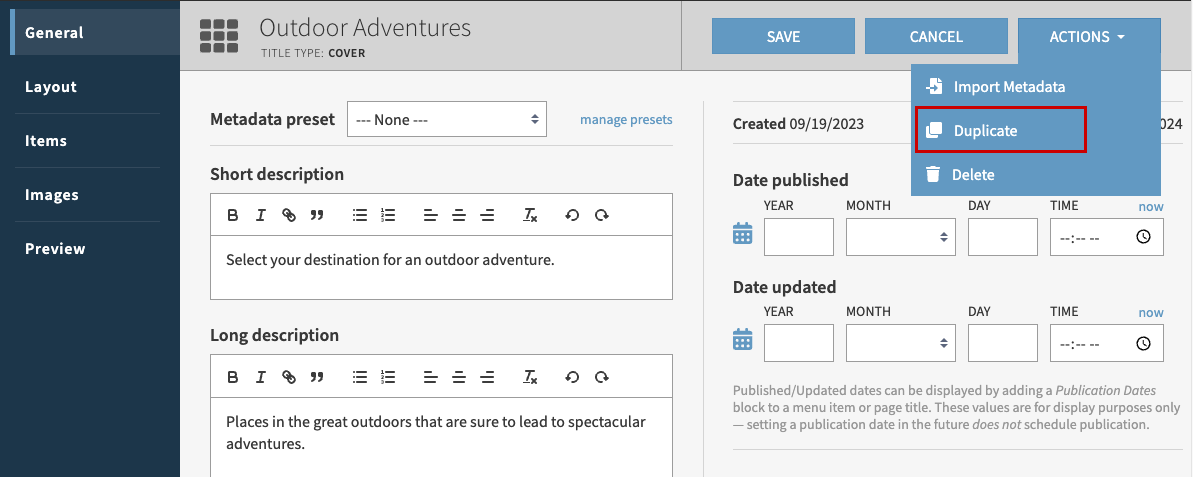
Task: Open calendar picker for Date published
Action: click(742, 235)
